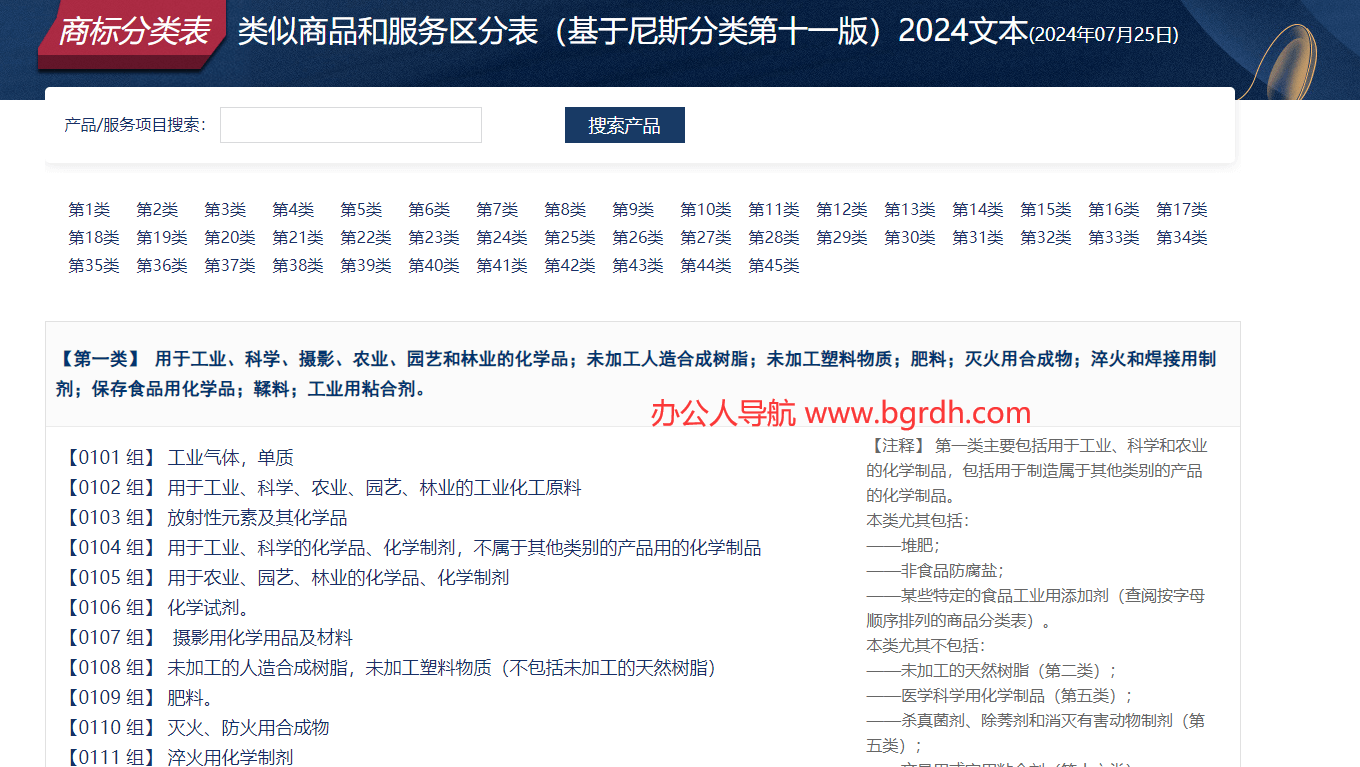Select the 【0111组】 淬火用化学制剂 entry
Screen dimensions: 1360x767
click(x=180, y=756)
